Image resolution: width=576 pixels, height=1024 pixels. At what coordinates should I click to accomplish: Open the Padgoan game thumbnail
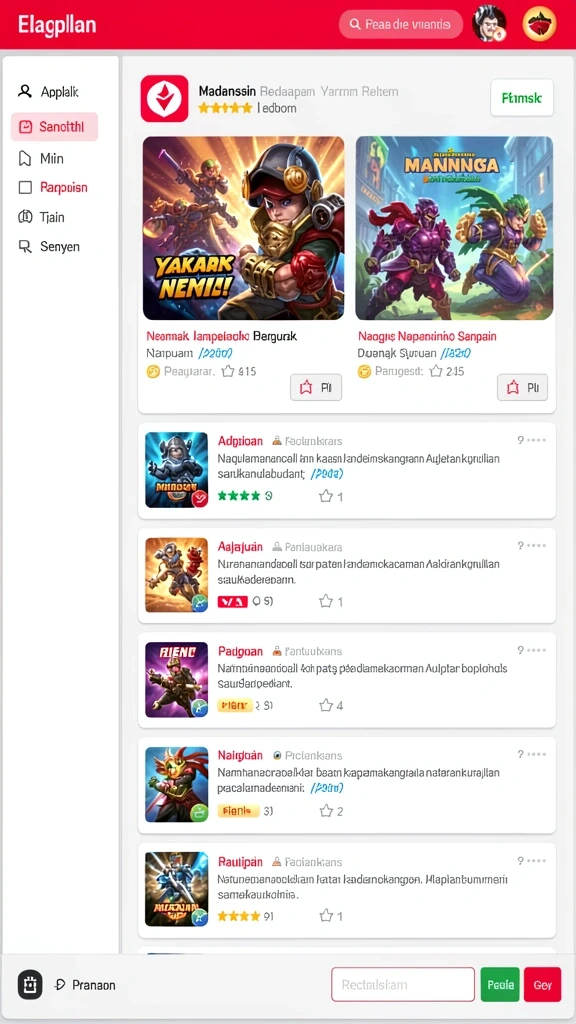pyautogui.click(x=176, y=680)
